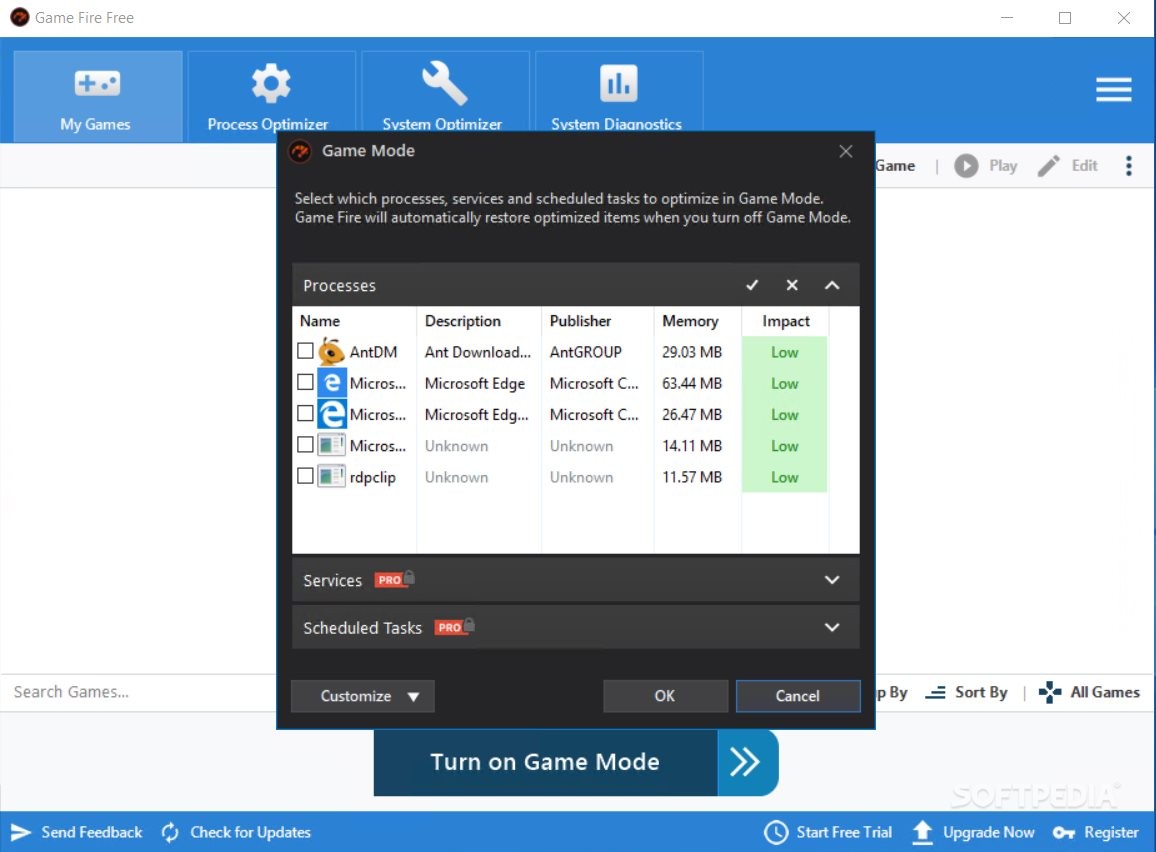Expand the Services section chevron
The width and height of the screenshot is (1156, 852).
point(832,580)
